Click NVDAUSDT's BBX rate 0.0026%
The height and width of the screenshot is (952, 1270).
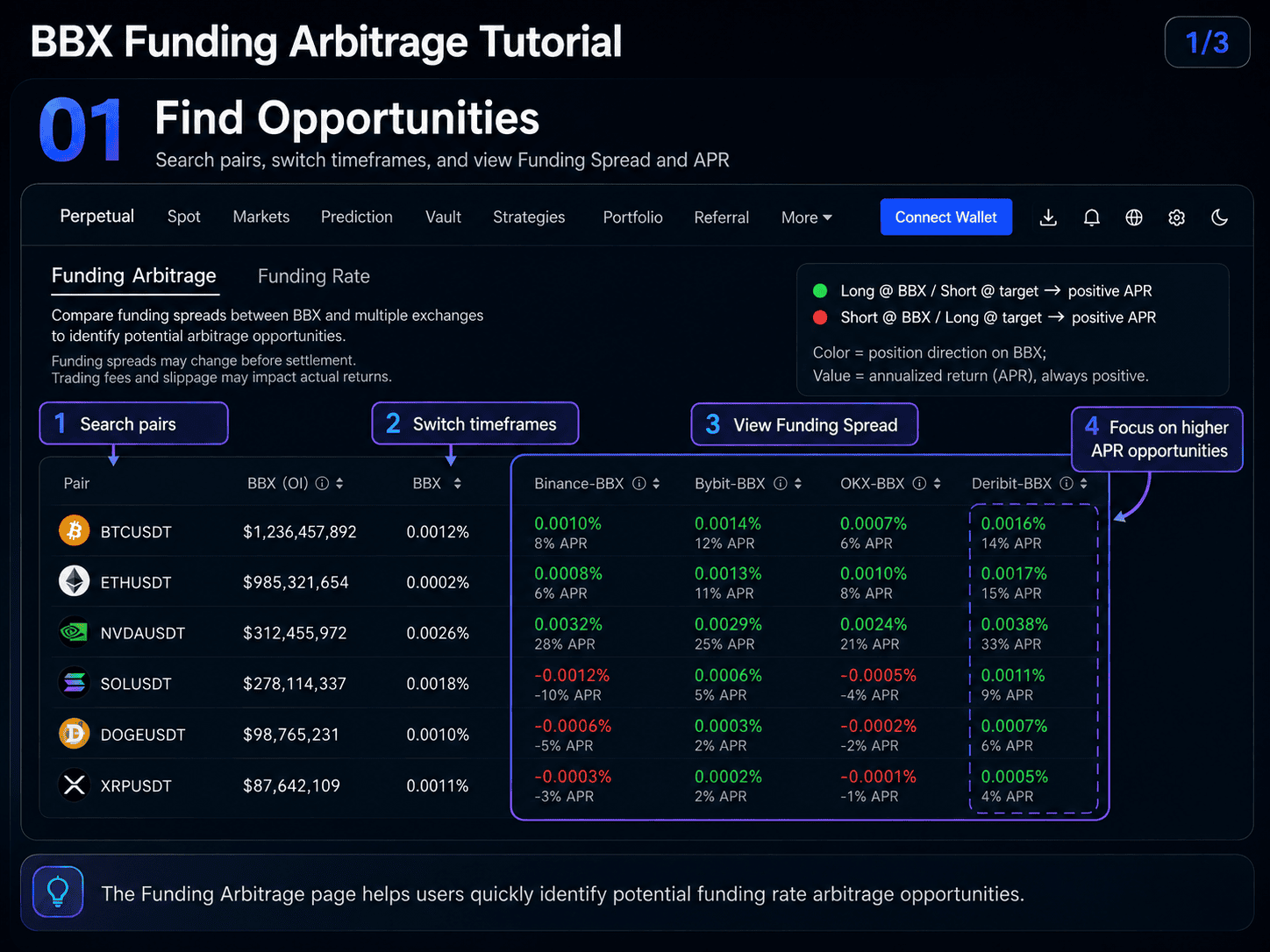(438, 634)
